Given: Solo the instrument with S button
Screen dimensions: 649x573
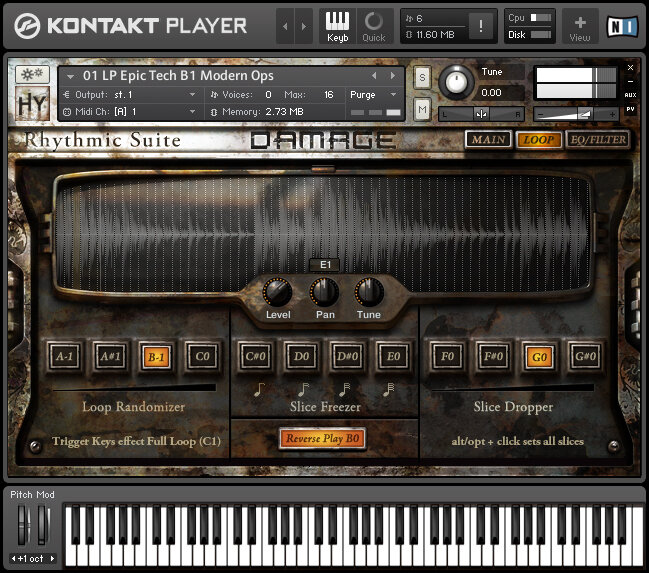Looking at the screenshot, I should (422, 77).
